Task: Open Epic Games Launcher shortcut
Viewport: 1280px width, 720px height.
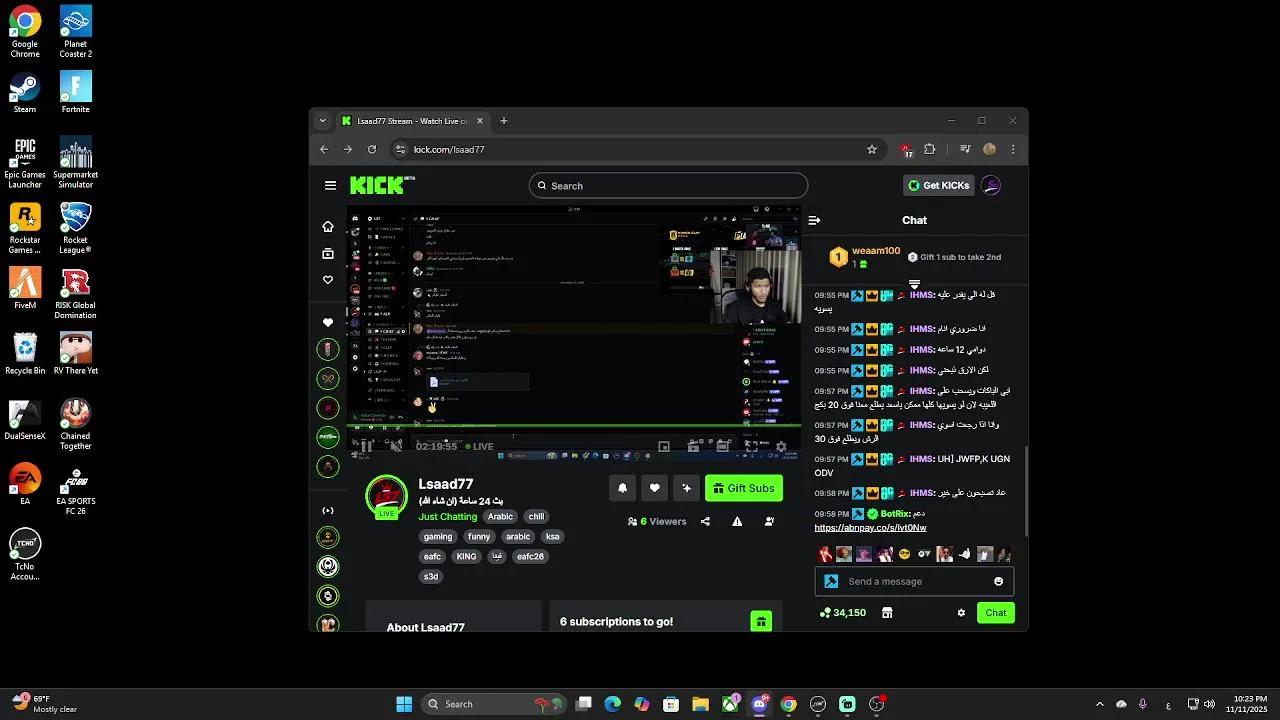Action: (25, 163)
